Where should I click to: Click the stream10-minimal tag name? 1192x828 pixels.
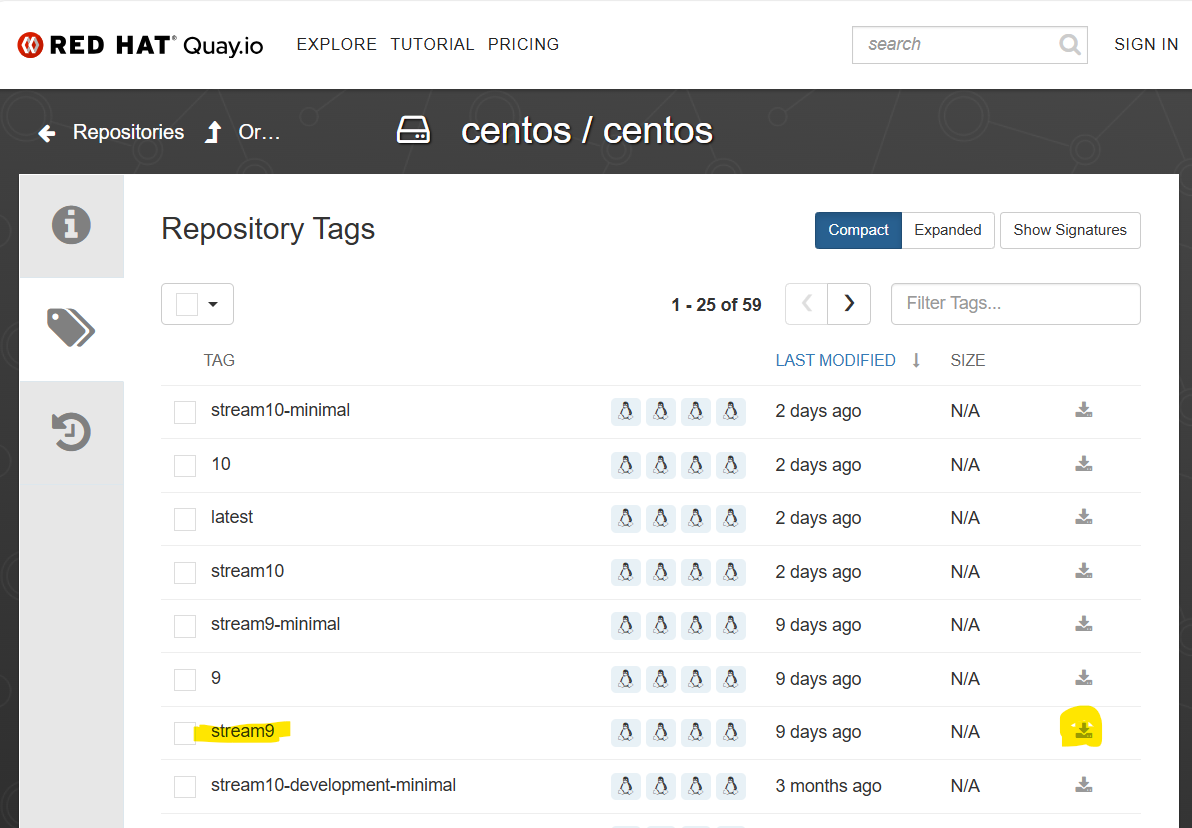click(281, 411)
